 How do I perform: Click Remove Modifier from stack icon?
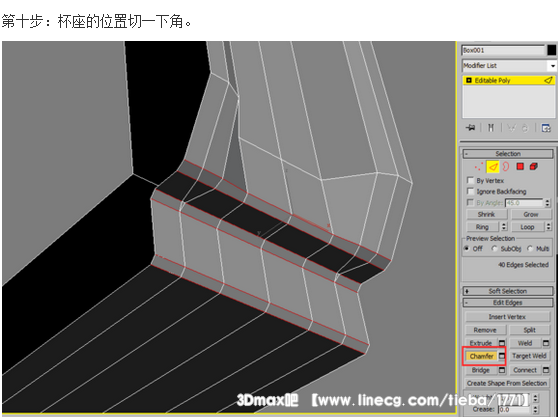click(x=525, y=128)
